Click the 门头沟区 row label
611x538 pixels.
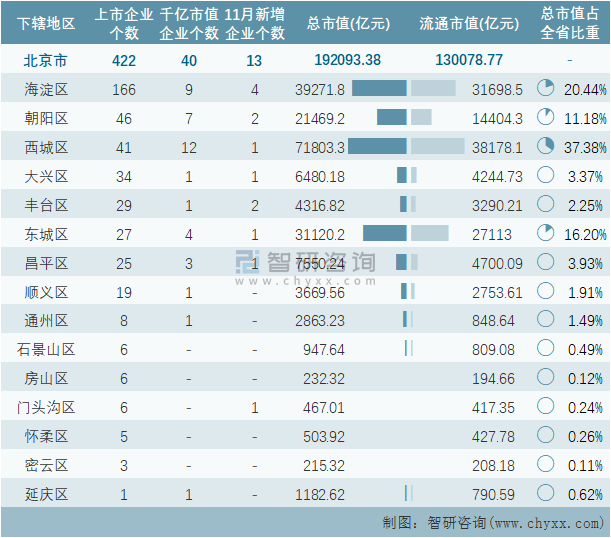tap(47, 407)
